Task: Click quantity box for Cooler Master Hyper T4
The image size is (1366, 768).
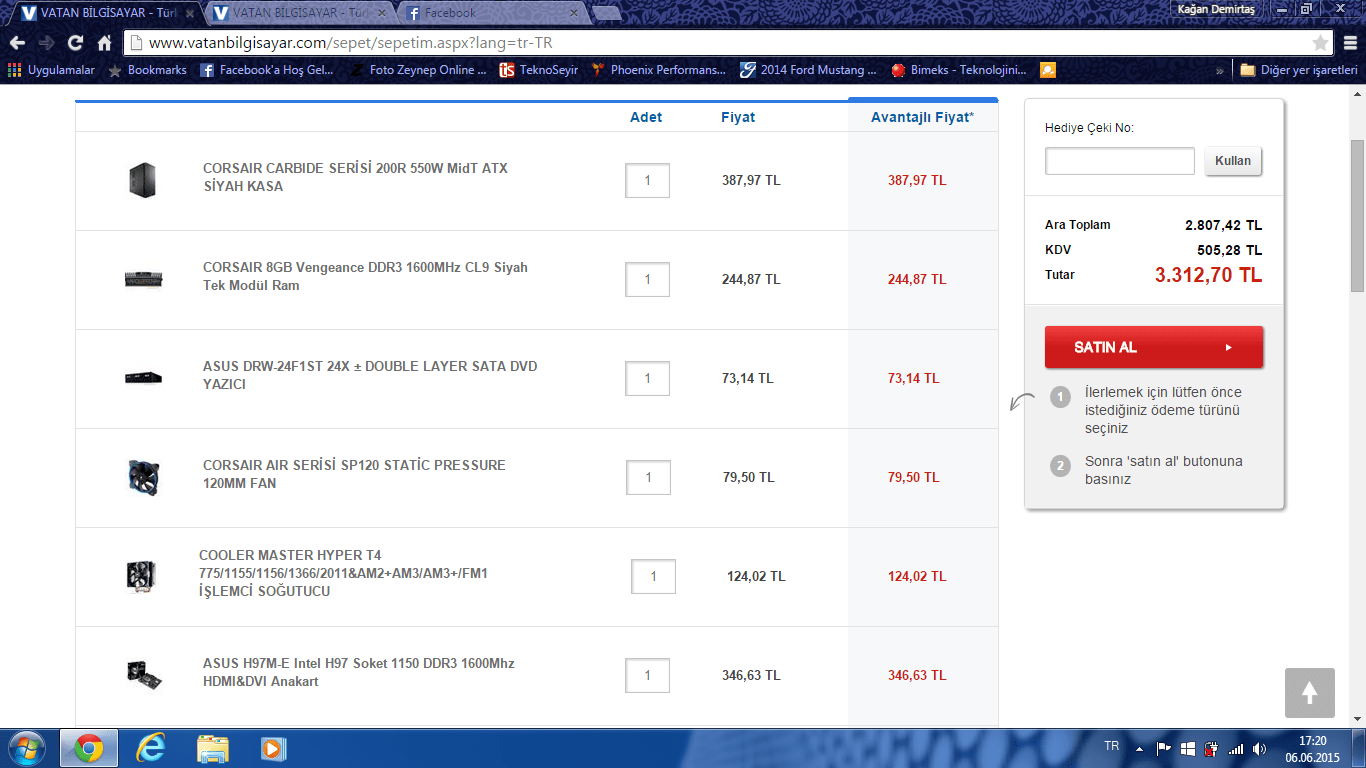Action: click(653, 576)
